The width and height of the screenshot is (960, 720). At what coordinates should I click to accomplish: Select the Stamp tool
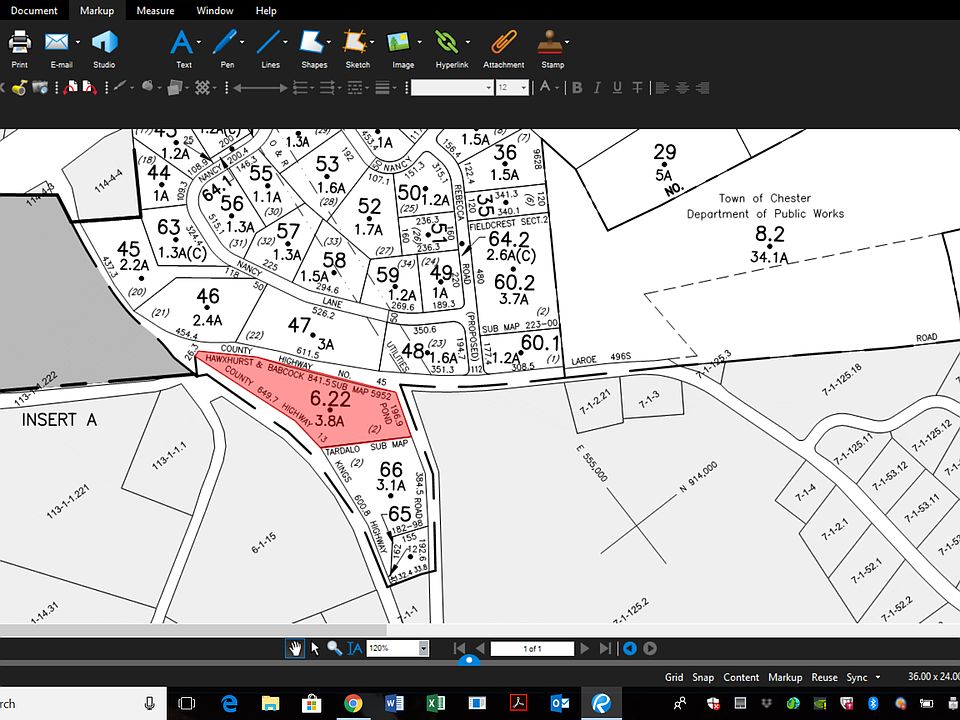click(550, 43)
